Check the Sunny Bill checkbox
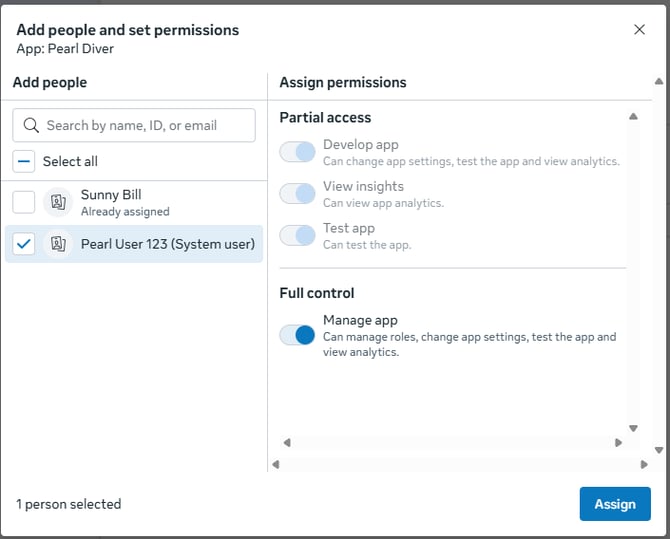The image size is (670, 539). click(x=24, y=203)
